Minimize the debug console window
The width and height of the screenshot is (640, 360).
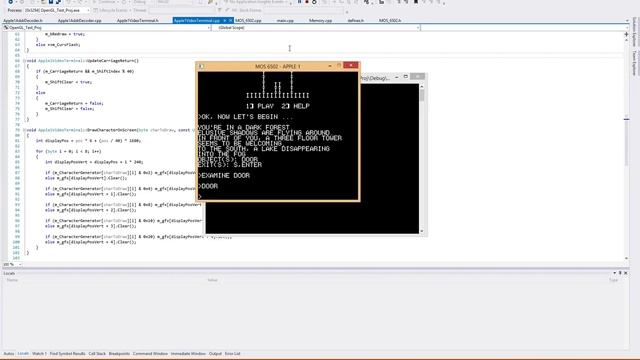[x=397, y=77]
